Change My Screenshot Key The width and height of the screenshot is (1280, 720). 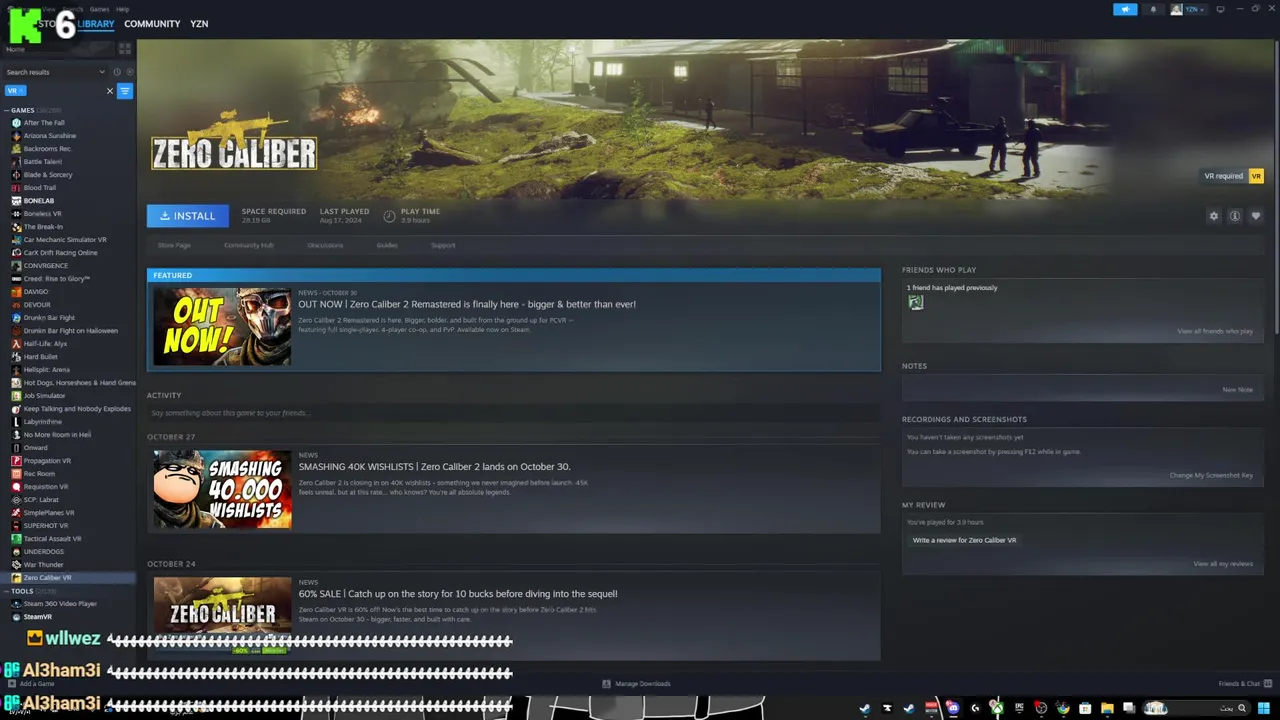pyautogui.click(x=1211, y=475)
